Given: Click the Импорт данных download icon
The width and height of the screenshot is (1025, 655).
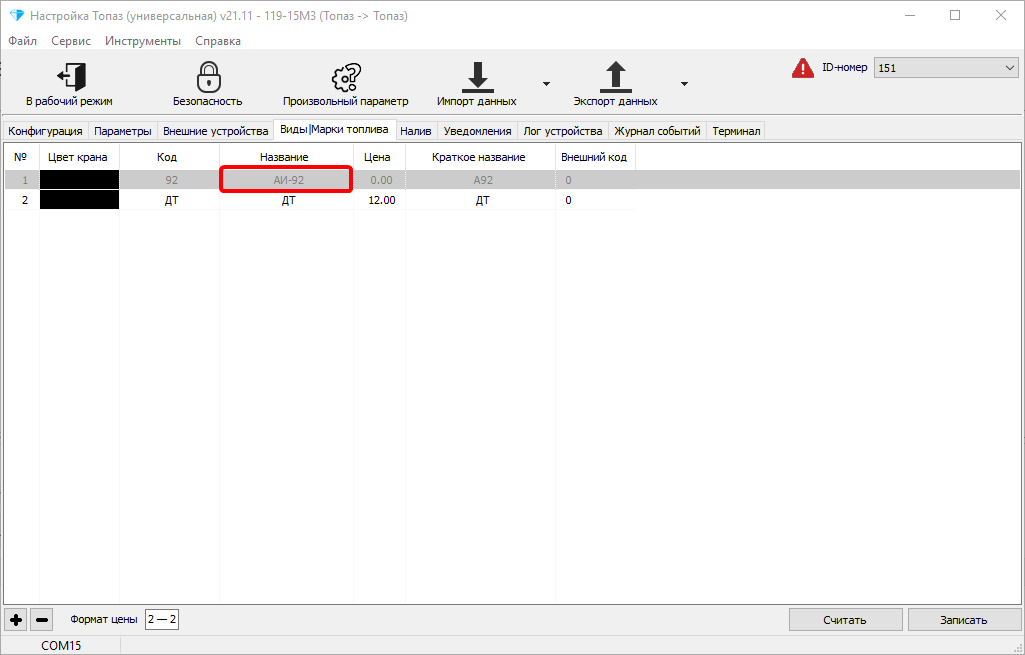Looking at the screenshot, I should pyautogui.click(x=477, y=77).
